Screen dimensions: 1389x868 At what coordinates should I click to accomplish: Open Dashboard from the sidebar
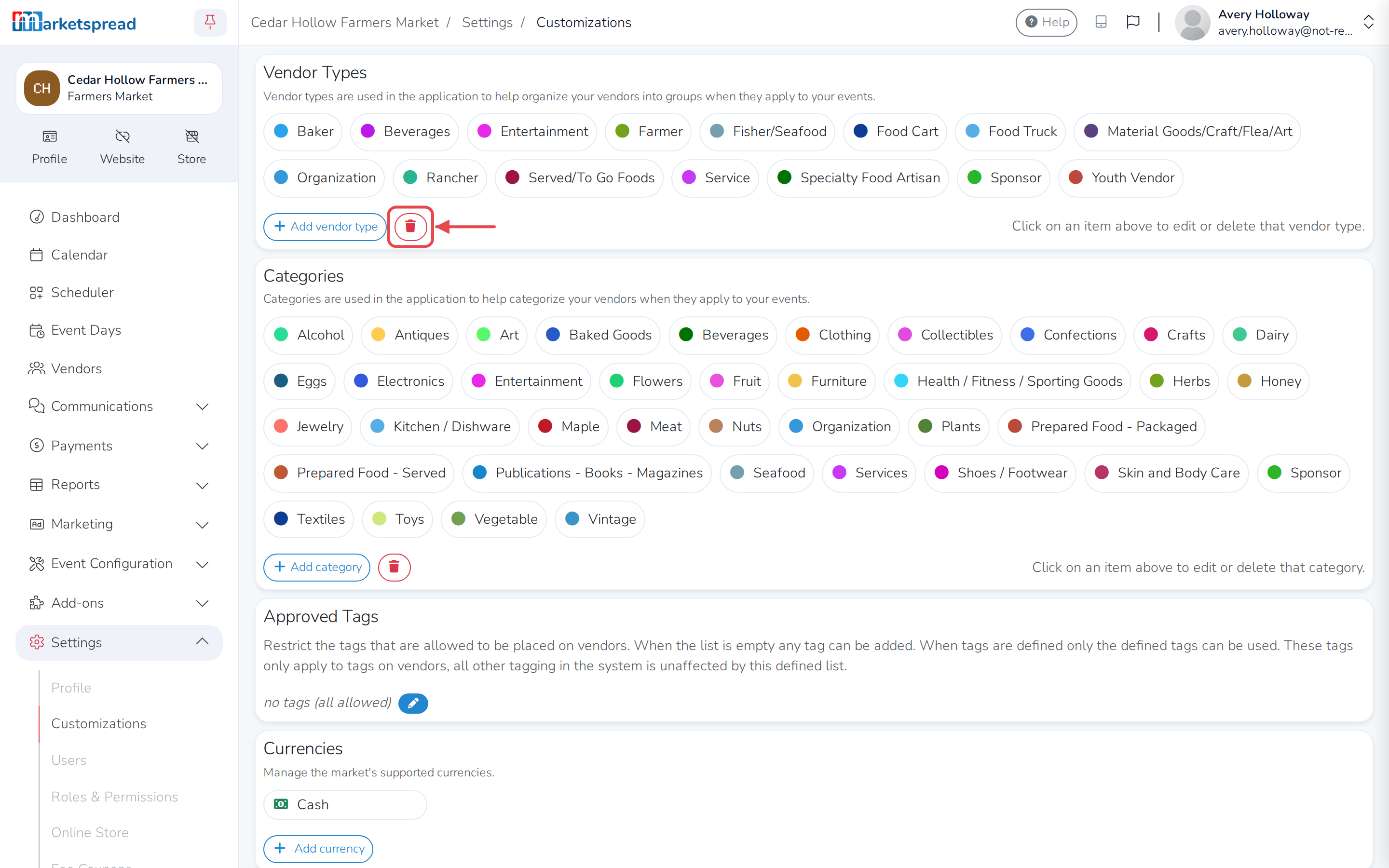pos(119,217)
